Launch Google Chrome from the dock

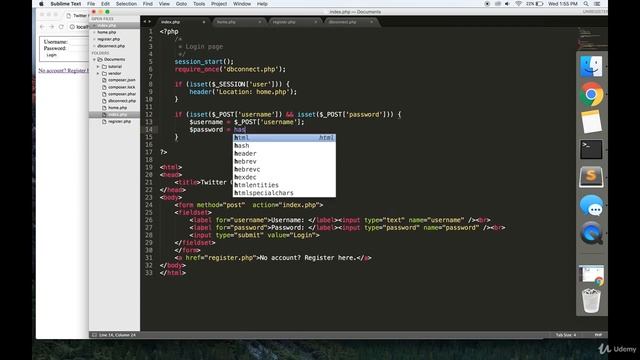point(591,94)
